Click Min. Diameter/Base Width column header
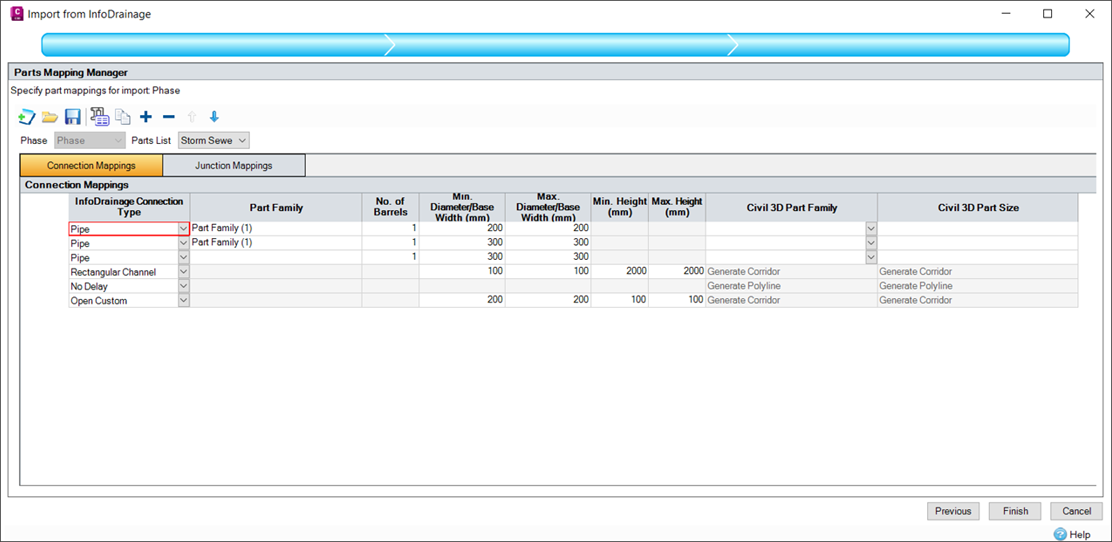Screen dimensions: 1112x542 pyautogui.click(x=462, y=207)
